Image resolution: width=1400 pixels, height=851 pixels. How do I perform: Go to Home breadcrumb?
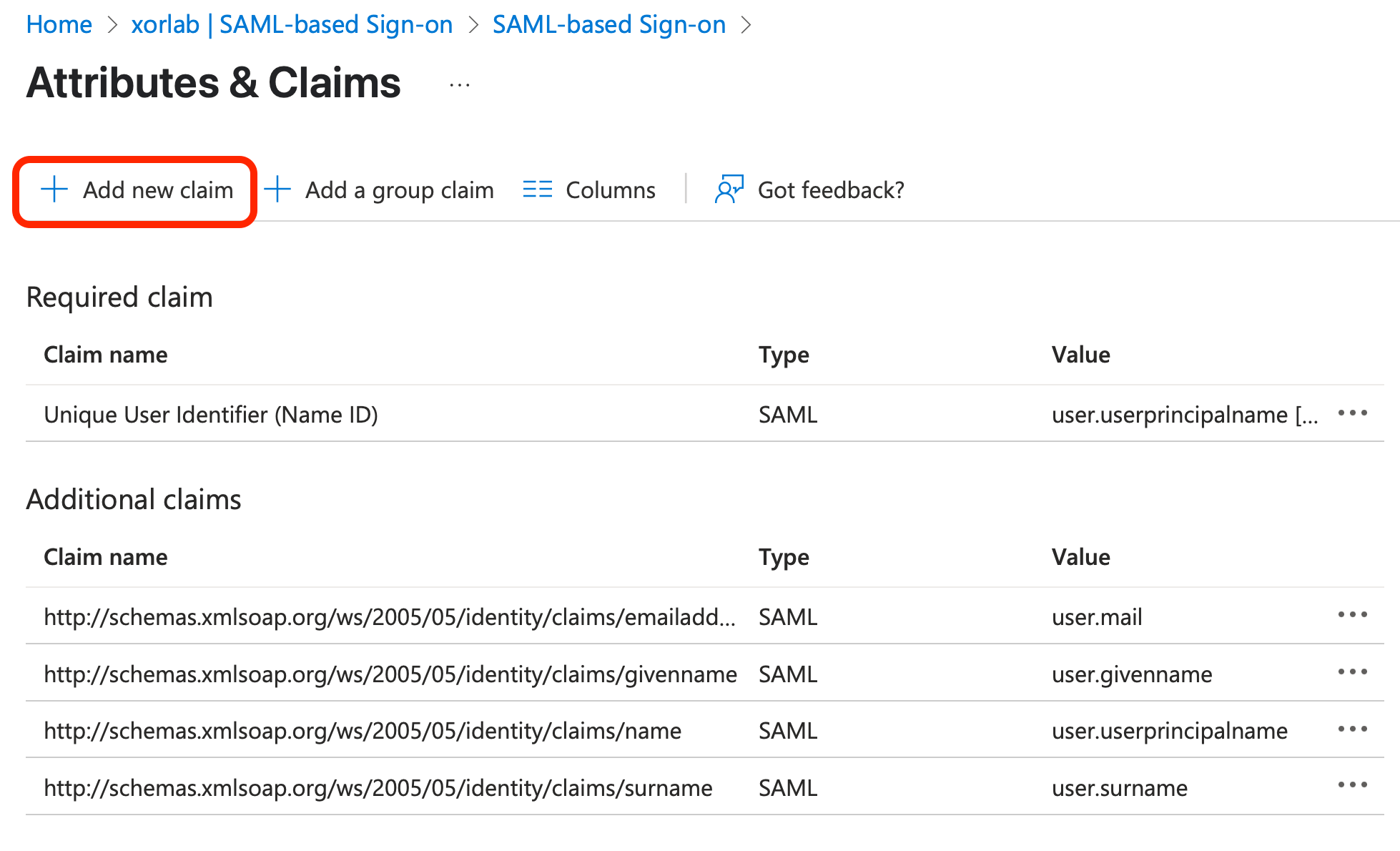[59, 24]
